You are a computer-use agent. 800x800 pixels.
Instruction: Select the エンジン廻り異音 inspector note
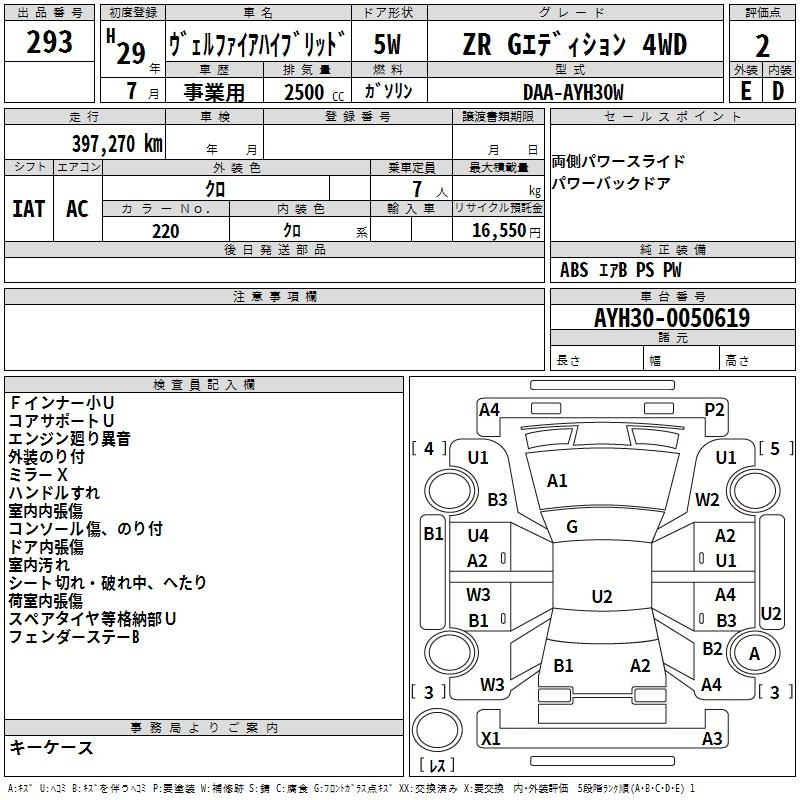click(70, 439)
